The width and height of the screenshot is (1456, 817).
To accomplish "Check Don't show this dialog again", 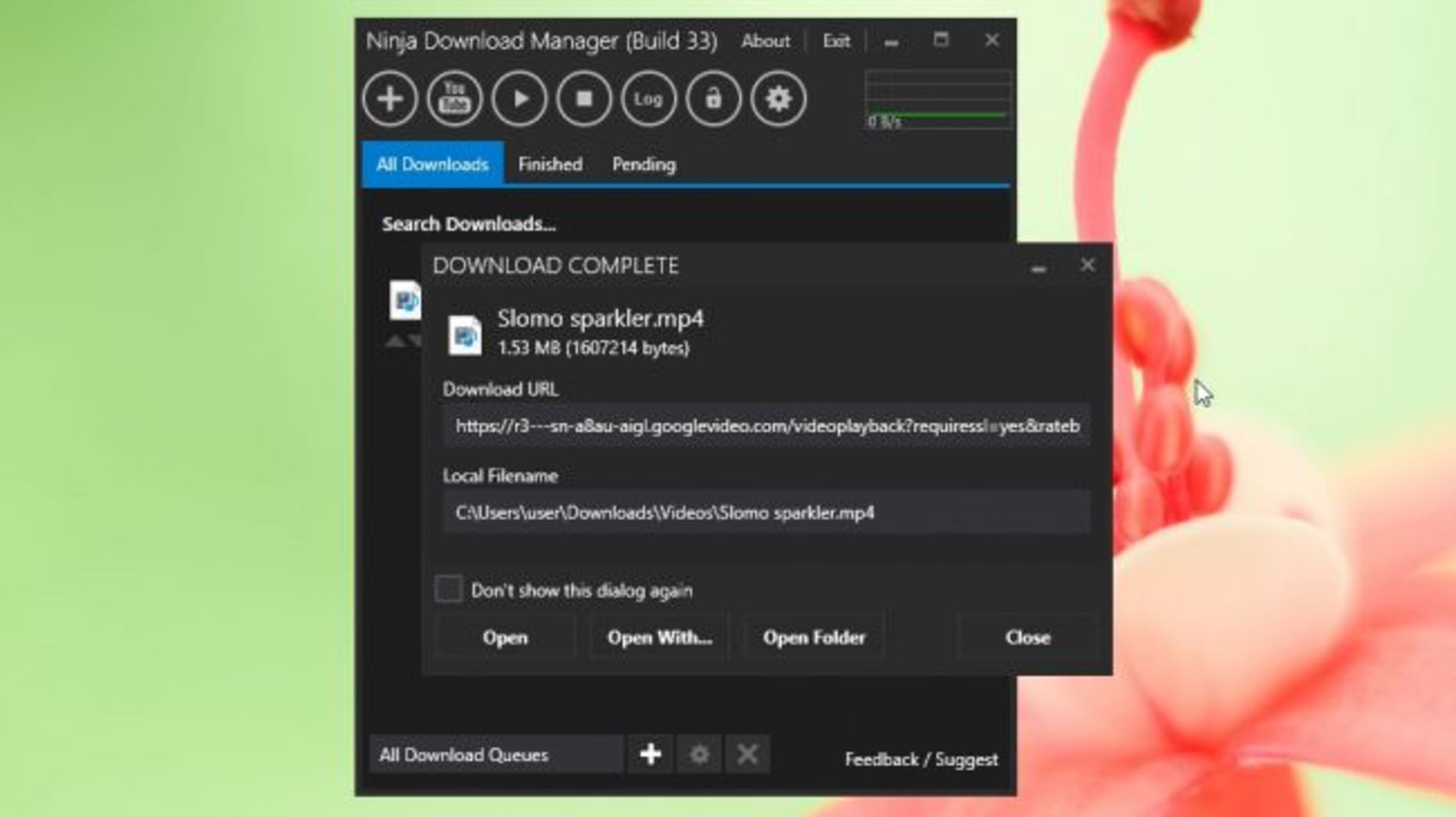I will pos(449,589).
